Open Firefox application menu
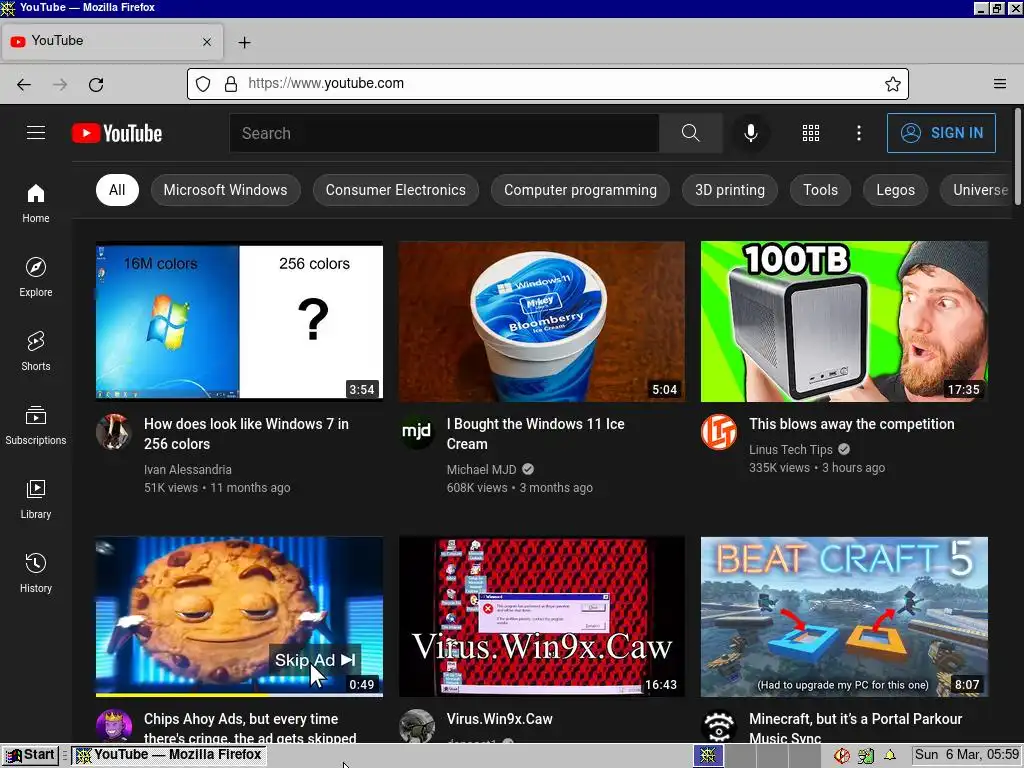1024x768 pixels. (1000, 84)
